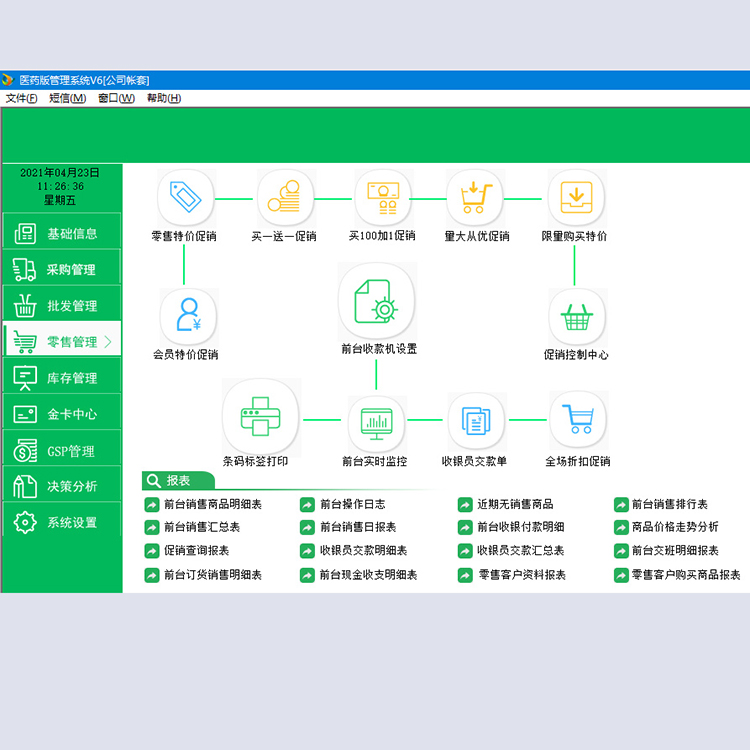The image size is (750, 750).
Task: Open 零售客户购买商品报表 report
Action: pos(686,574)
